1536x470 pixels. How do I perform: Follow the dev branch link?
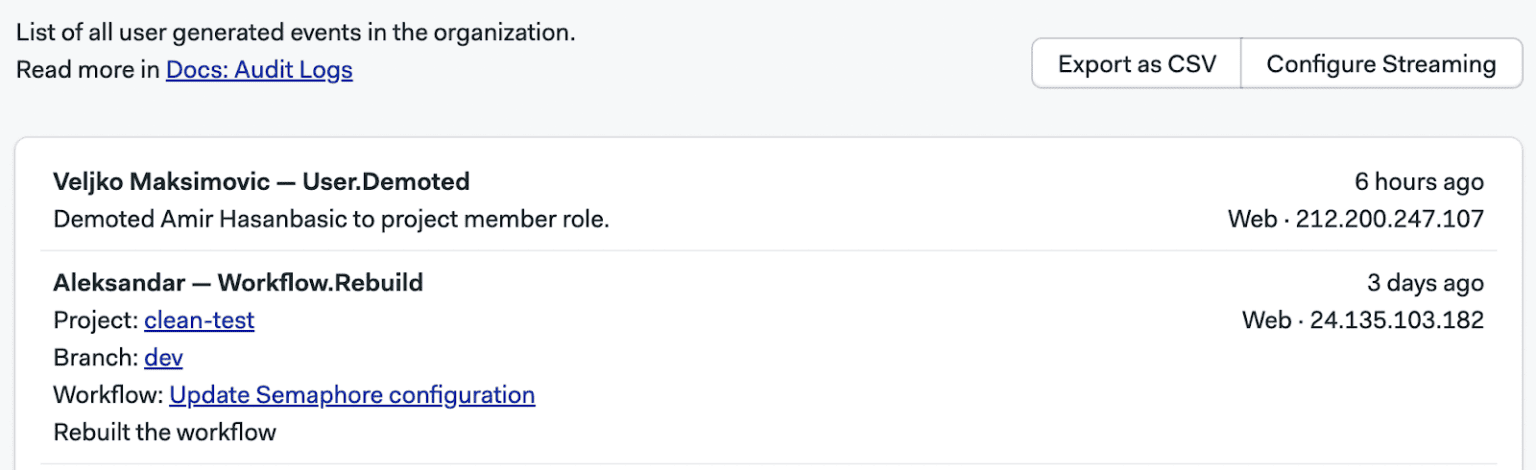pyautogui.click(x=163, y=357)
